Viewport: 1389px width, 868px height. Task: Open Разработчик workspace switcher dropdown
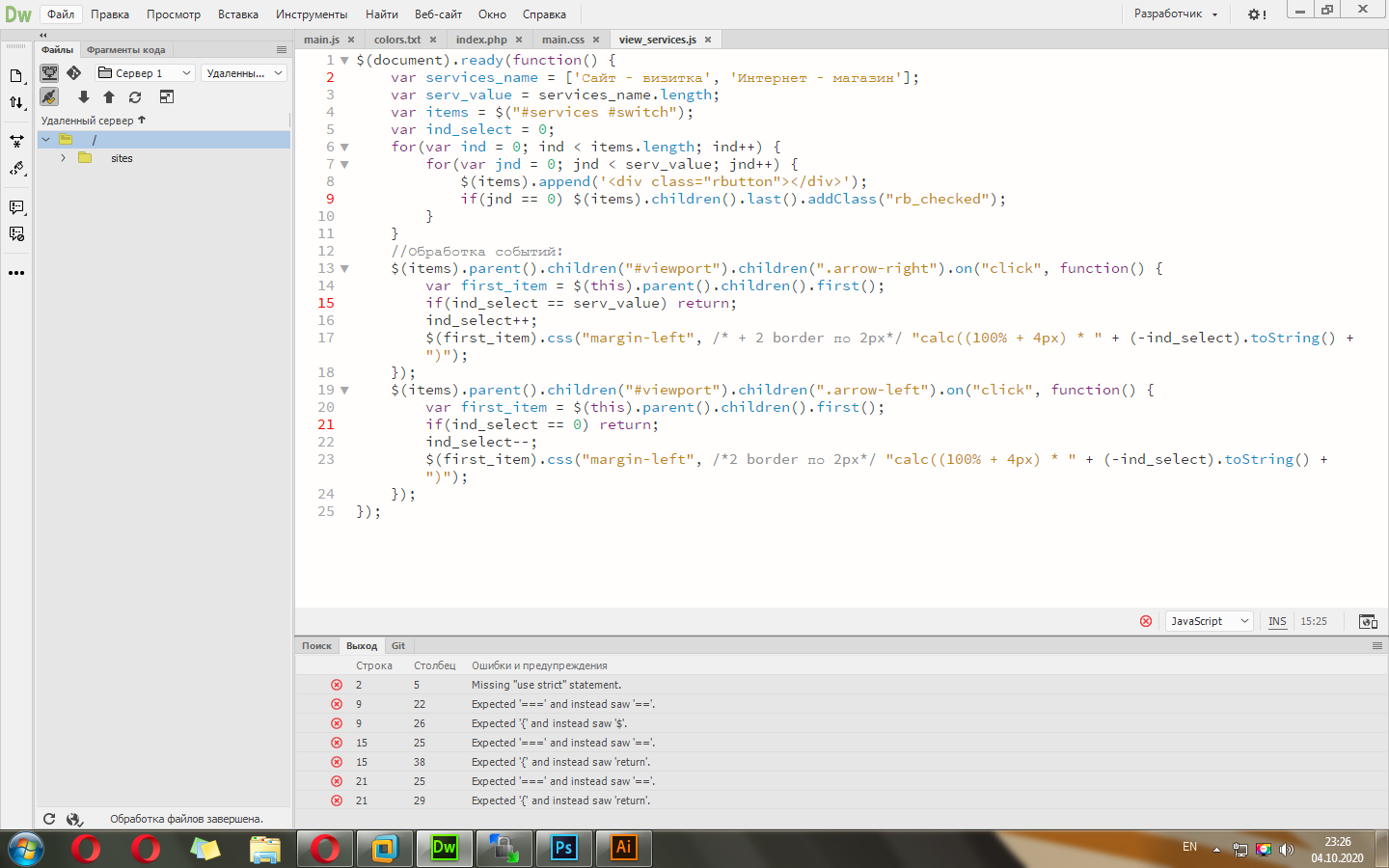pos(1176,14)
